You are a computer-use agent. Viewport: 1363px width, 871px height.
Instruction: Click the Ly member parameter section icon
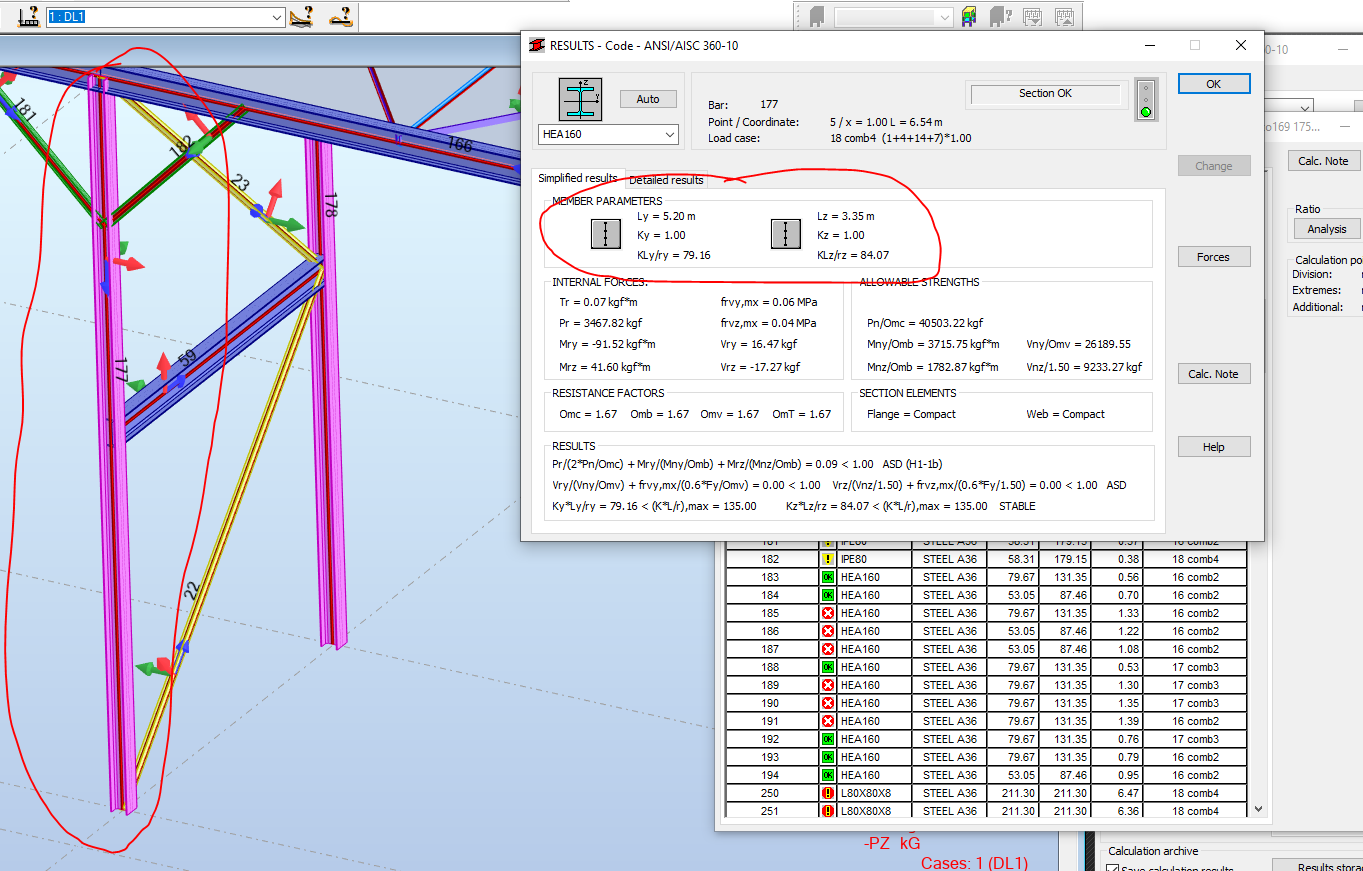click(606, 235)
